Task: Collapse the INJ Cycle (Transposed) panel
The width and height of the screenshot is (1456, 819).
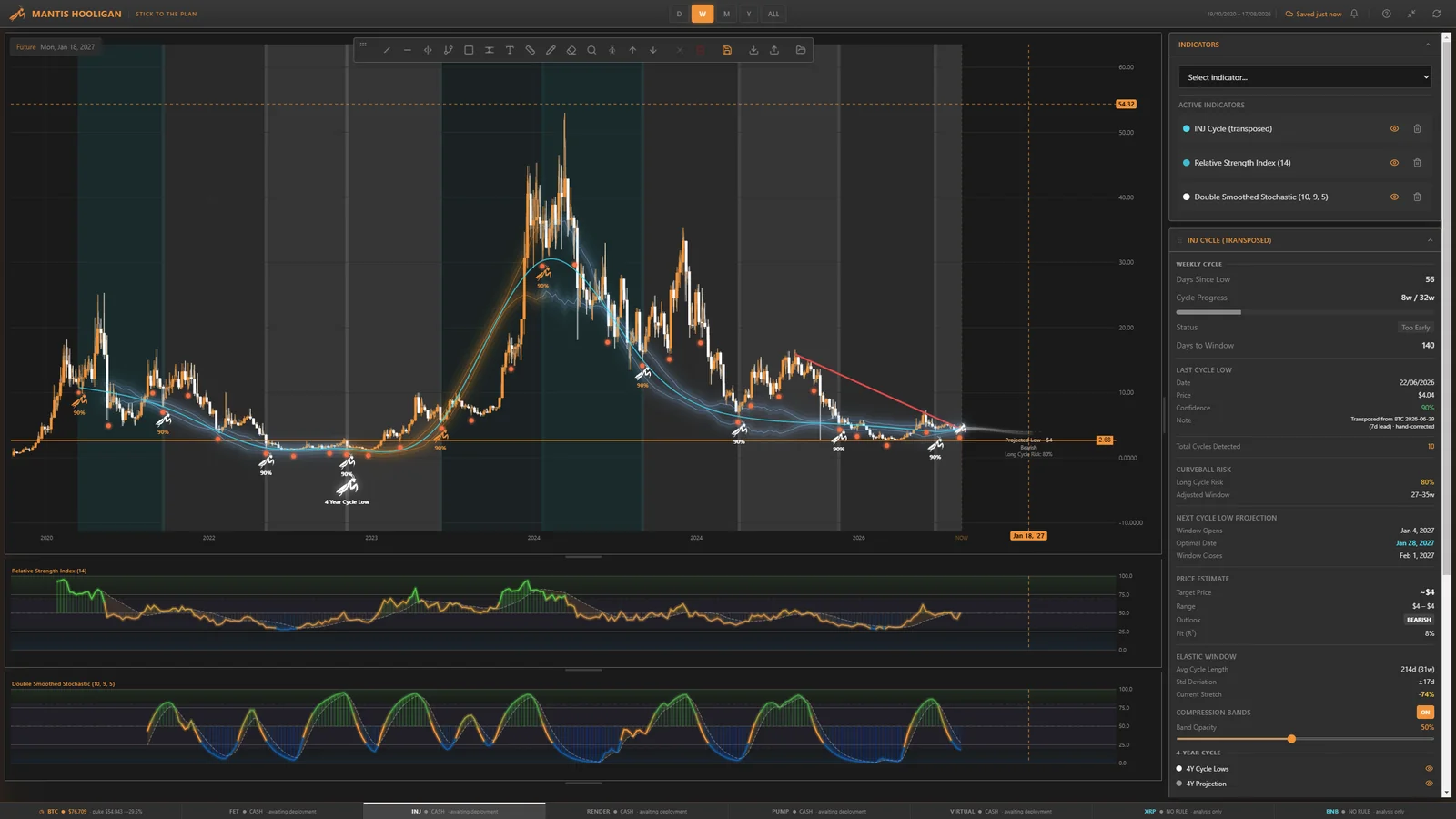Action: (1430, 240)
